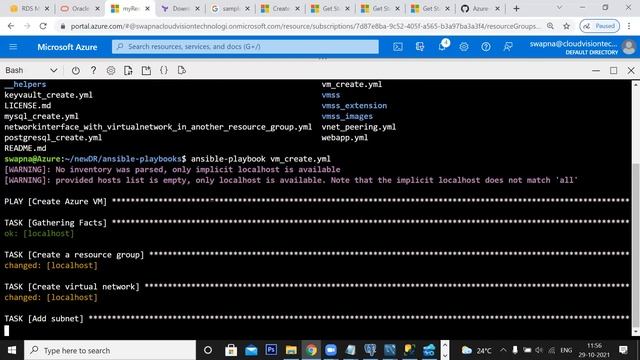This screenshot has height=360, width=640.
Task: Open ENG language indicator
Action: pos(566,350)
